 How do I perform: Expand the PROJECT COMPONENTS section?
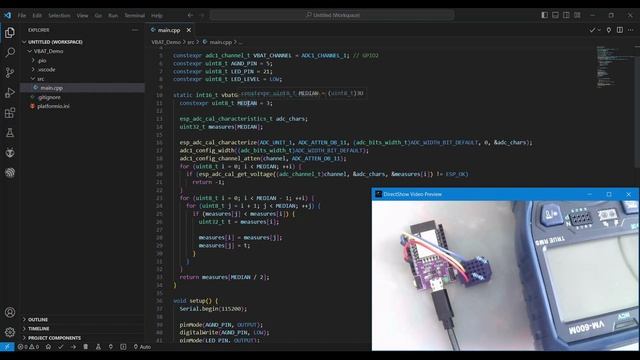82,338
